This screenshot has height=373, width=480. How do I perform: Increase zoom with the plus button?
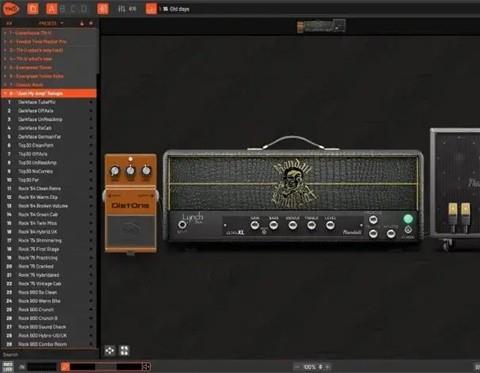tap(327, 367)
